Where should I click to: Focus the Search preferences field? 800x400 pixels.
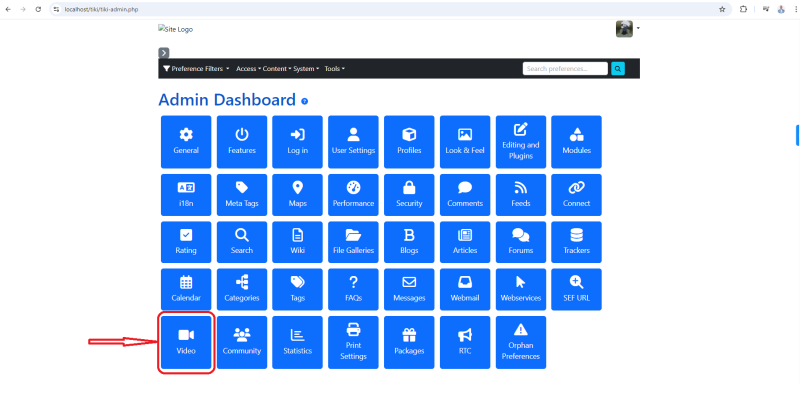(565, 68)
